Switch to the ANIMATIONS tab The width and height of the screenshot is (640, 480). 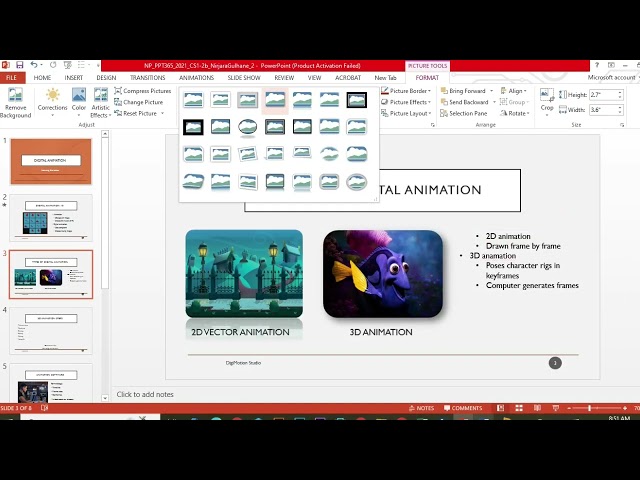[196, 78]
